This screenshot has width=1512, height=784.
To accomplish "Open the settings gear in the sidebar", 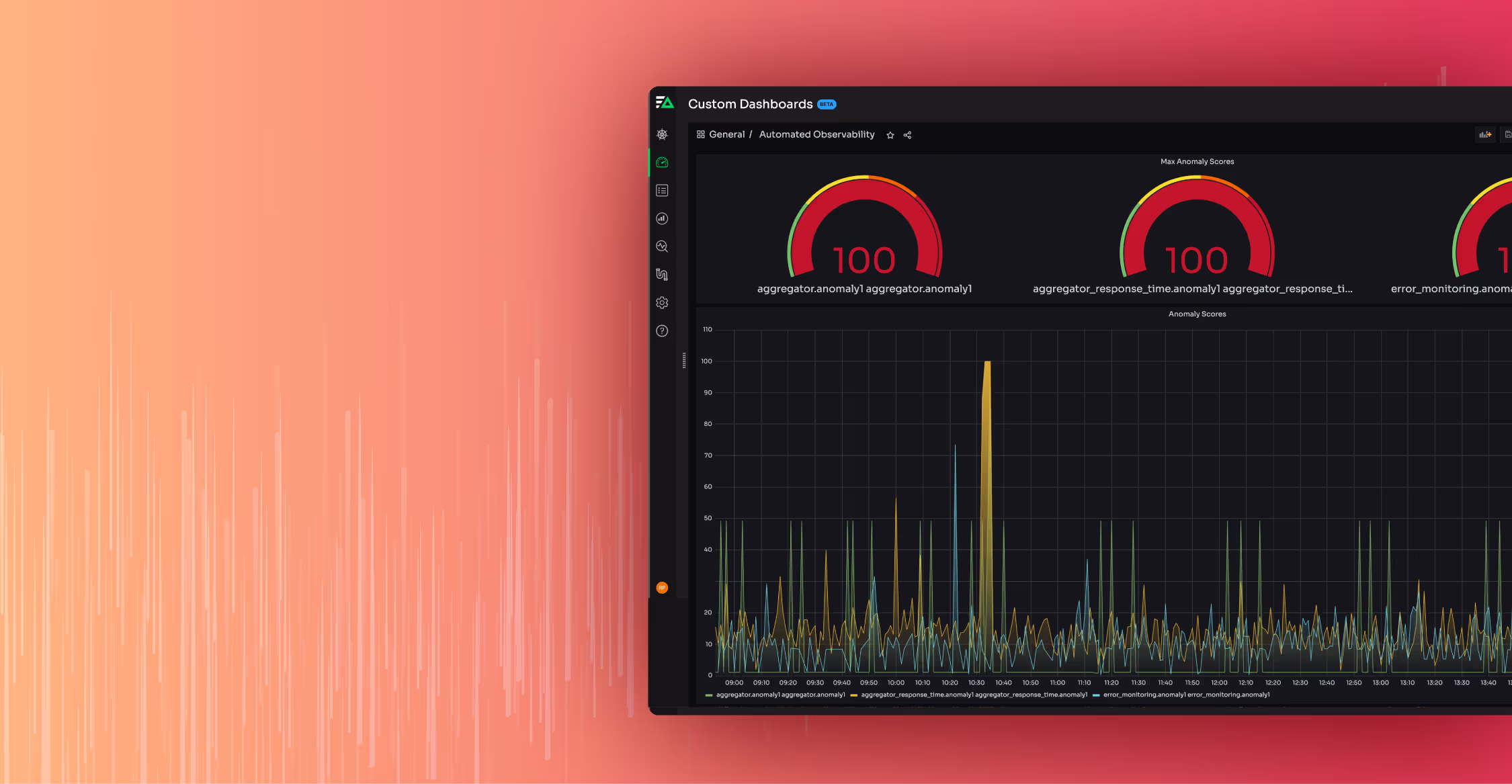I will pyautogui.click(x=662, y=302).
